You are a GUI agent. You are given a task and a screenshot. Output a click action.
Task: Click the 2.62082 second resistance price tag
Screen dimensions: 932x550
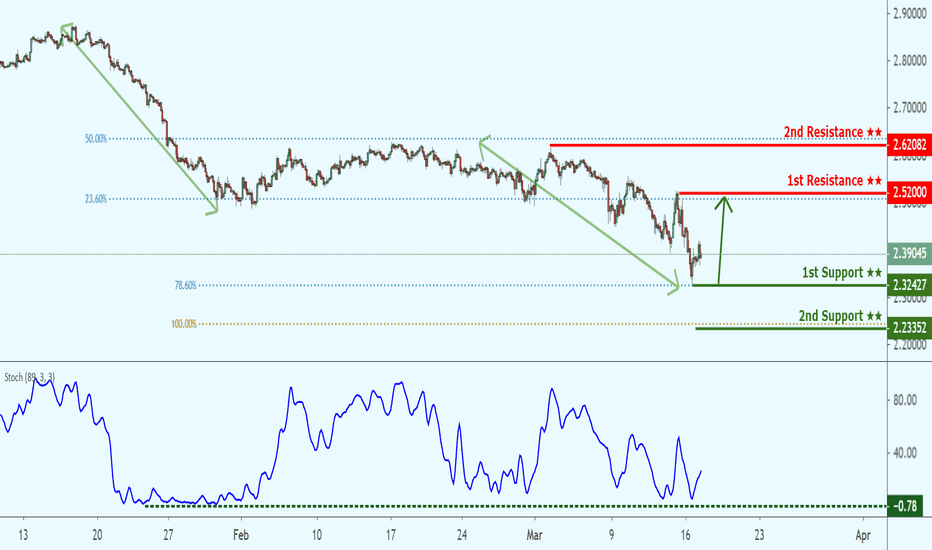909,144
